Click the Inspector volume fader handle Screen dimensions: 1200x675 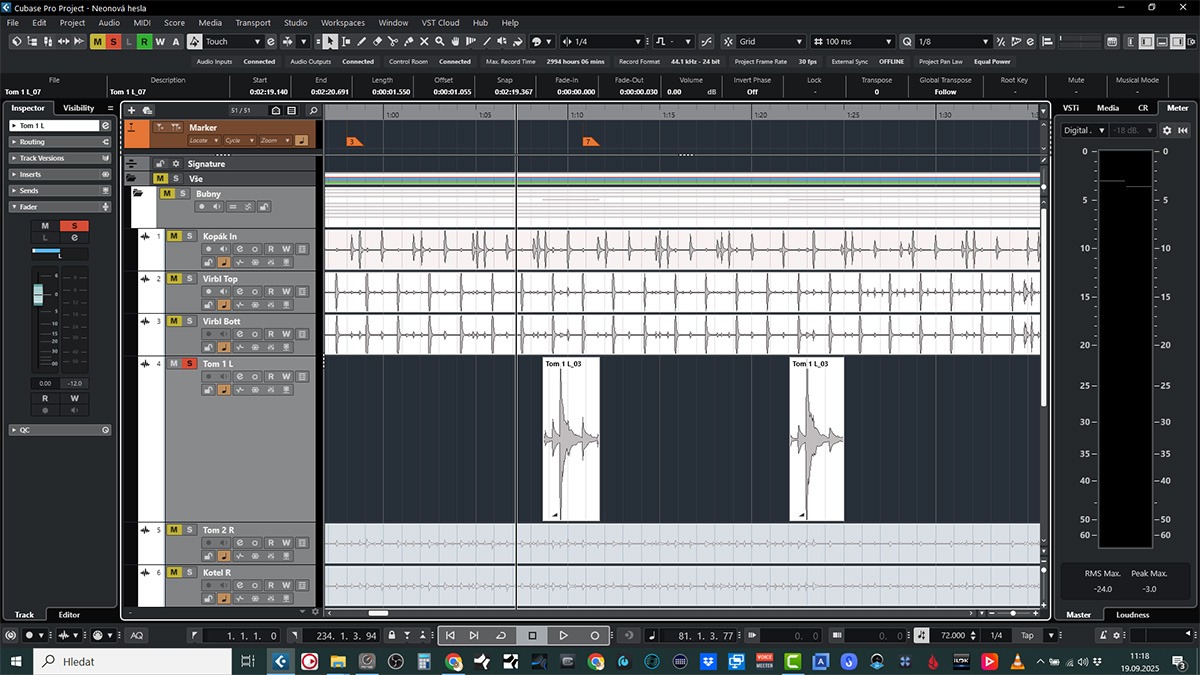[x=39, y=294]
